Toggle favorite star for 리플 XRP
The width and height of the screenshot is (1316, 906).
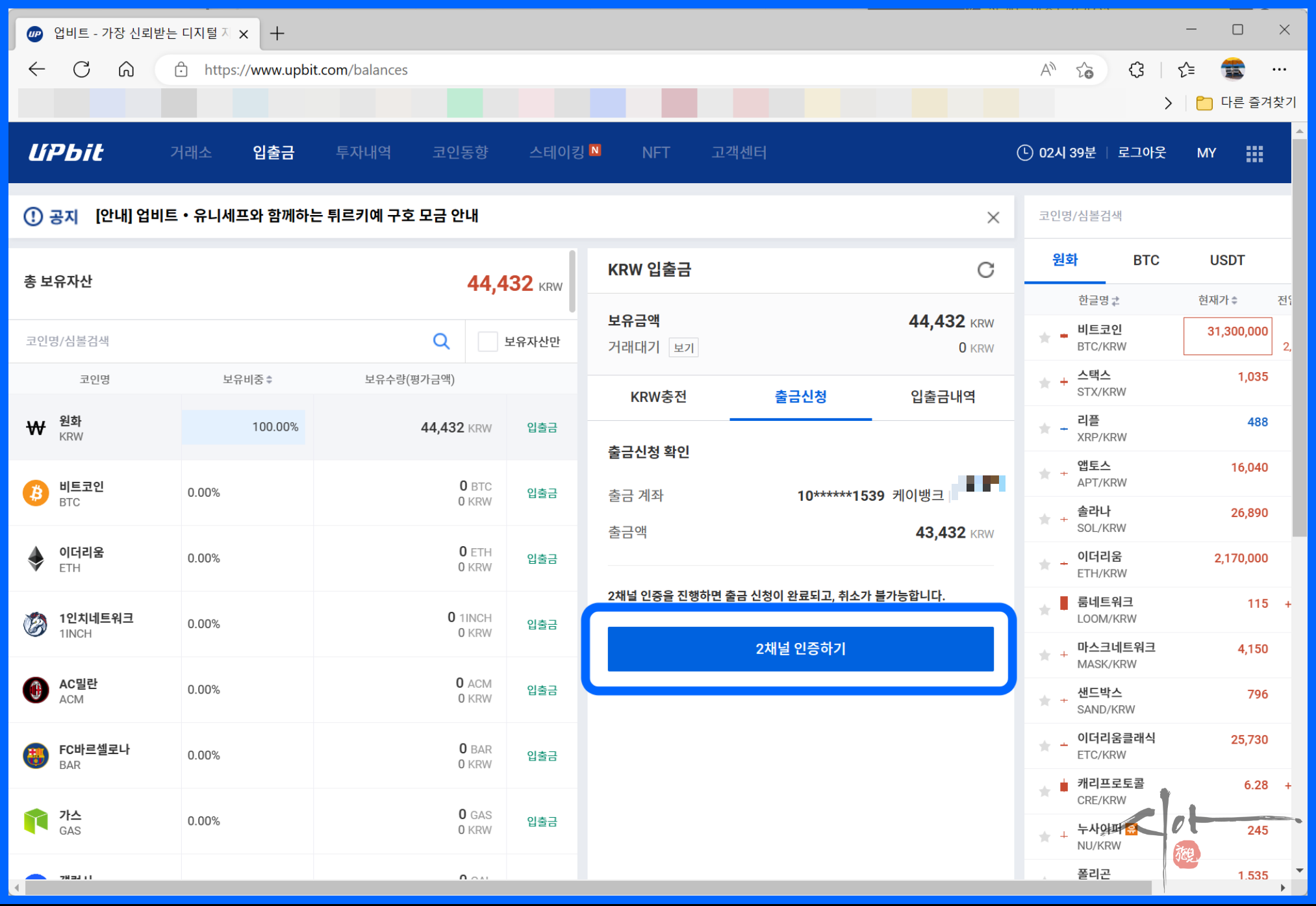1044,429
